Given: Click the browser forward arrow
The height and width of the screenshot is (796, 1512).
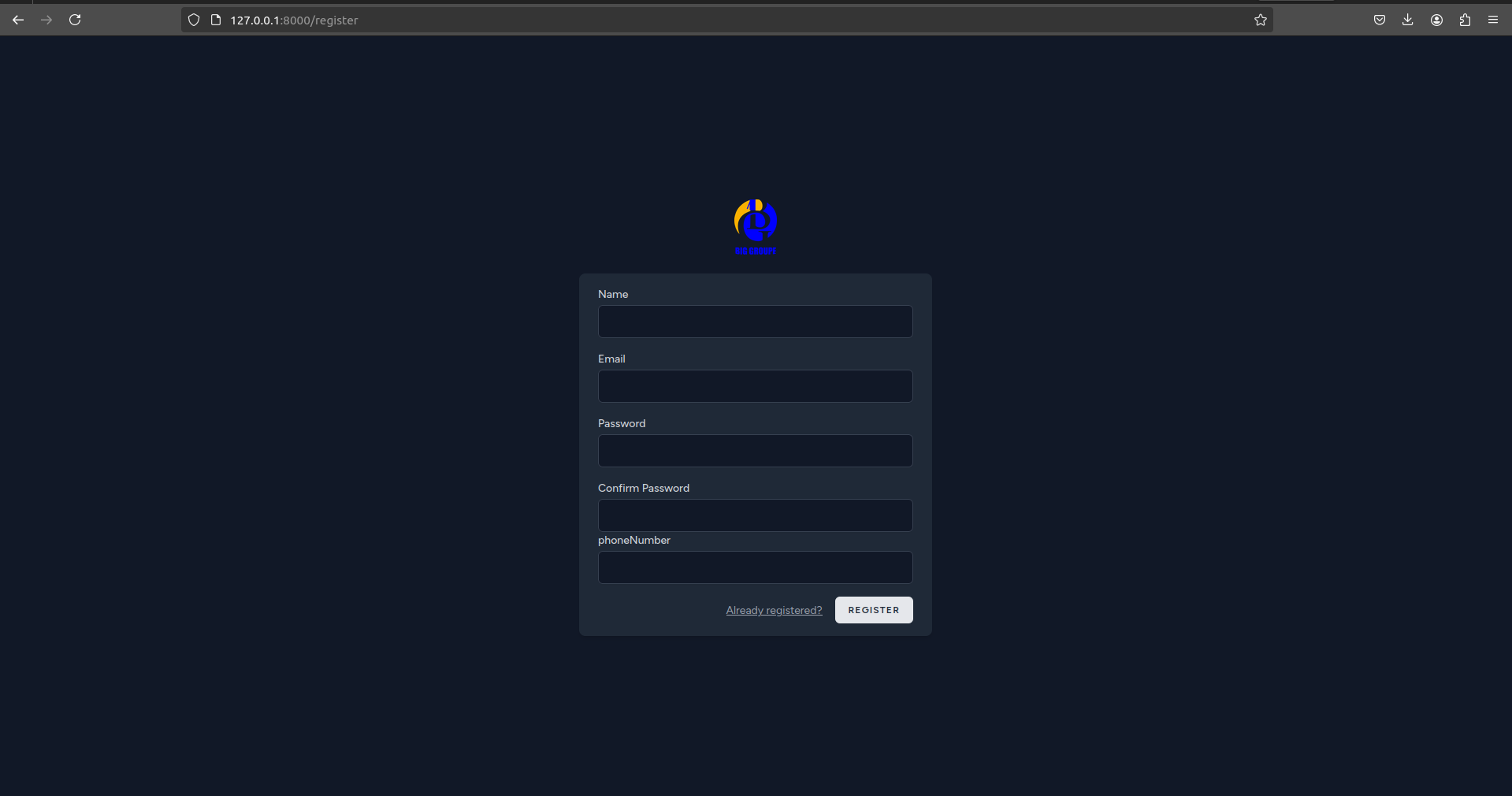Looking at the screenshot, I should point(46,20).
